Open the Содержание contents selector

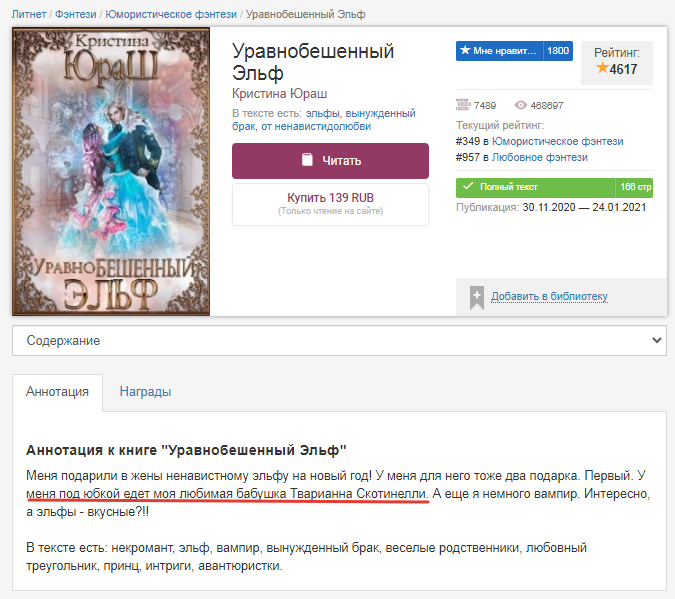[x=339, y=341]
